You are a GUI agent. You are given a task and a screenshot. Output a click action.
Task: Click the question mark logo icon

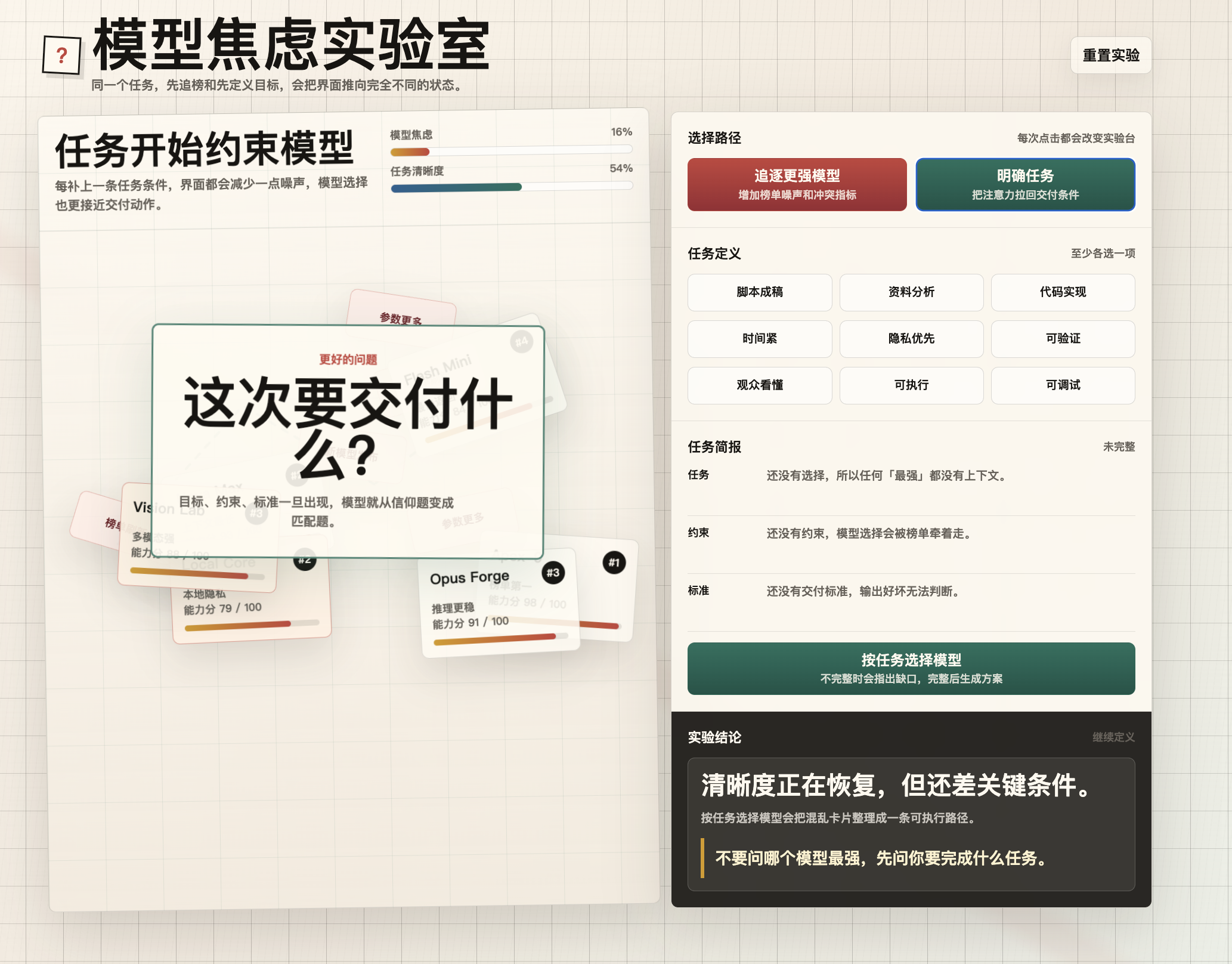[62, 55]
